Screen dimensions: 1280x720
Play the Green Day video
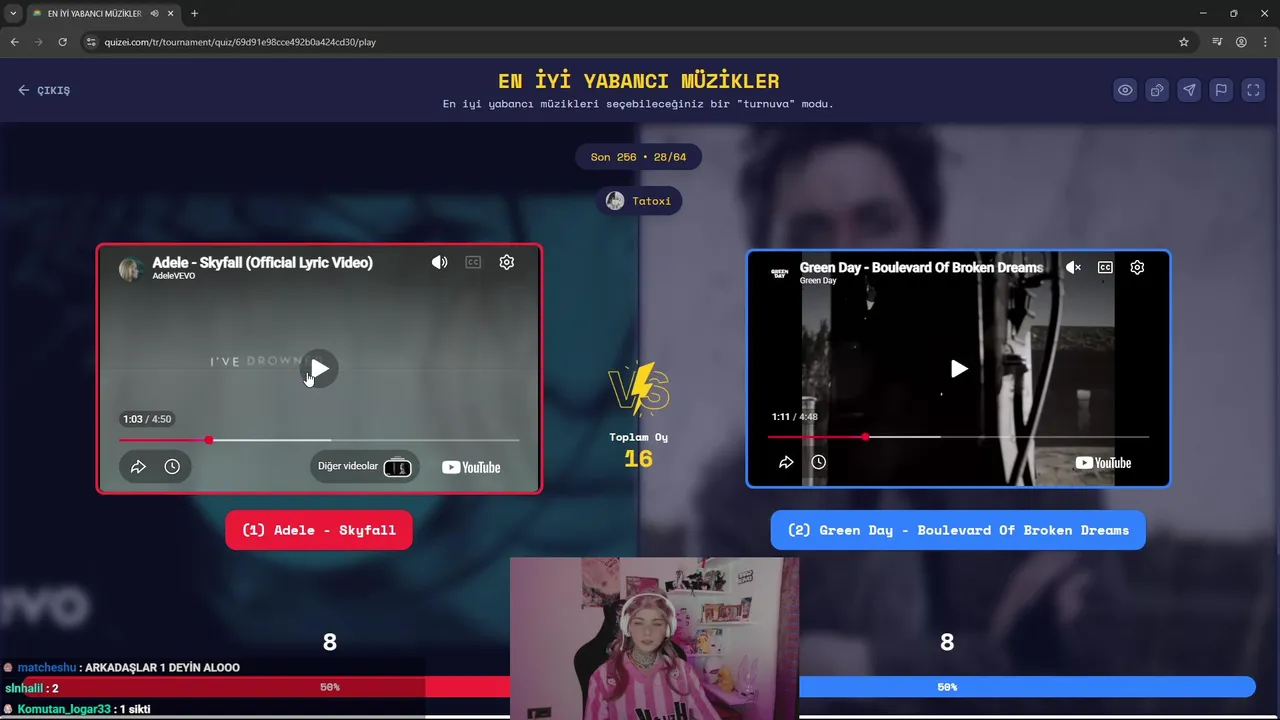[x=958, y=368]
